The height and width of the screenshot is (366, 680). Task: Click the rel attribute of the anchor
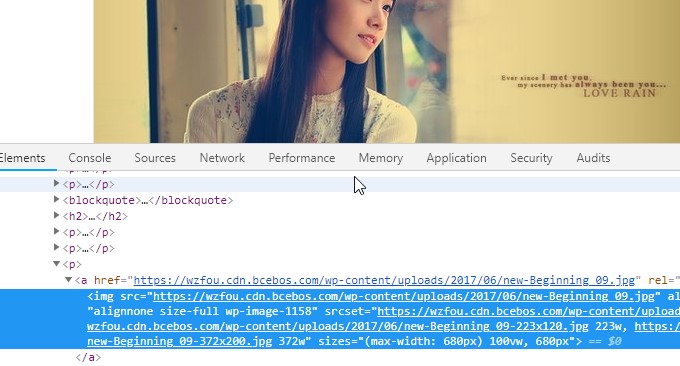tap(664, 281)
